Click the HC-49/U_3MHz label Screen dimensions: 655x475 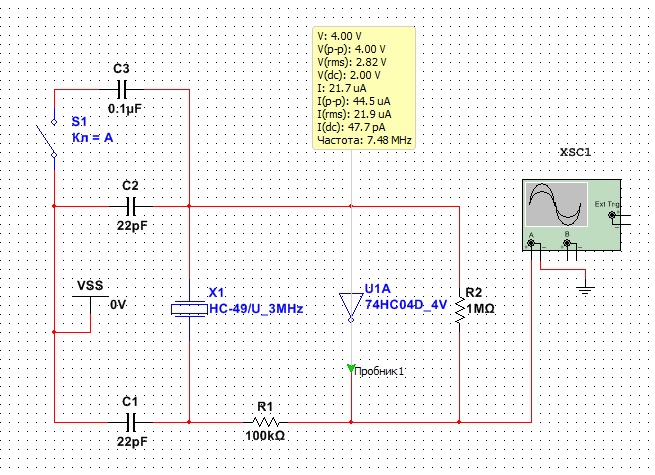tap(256, 309)
